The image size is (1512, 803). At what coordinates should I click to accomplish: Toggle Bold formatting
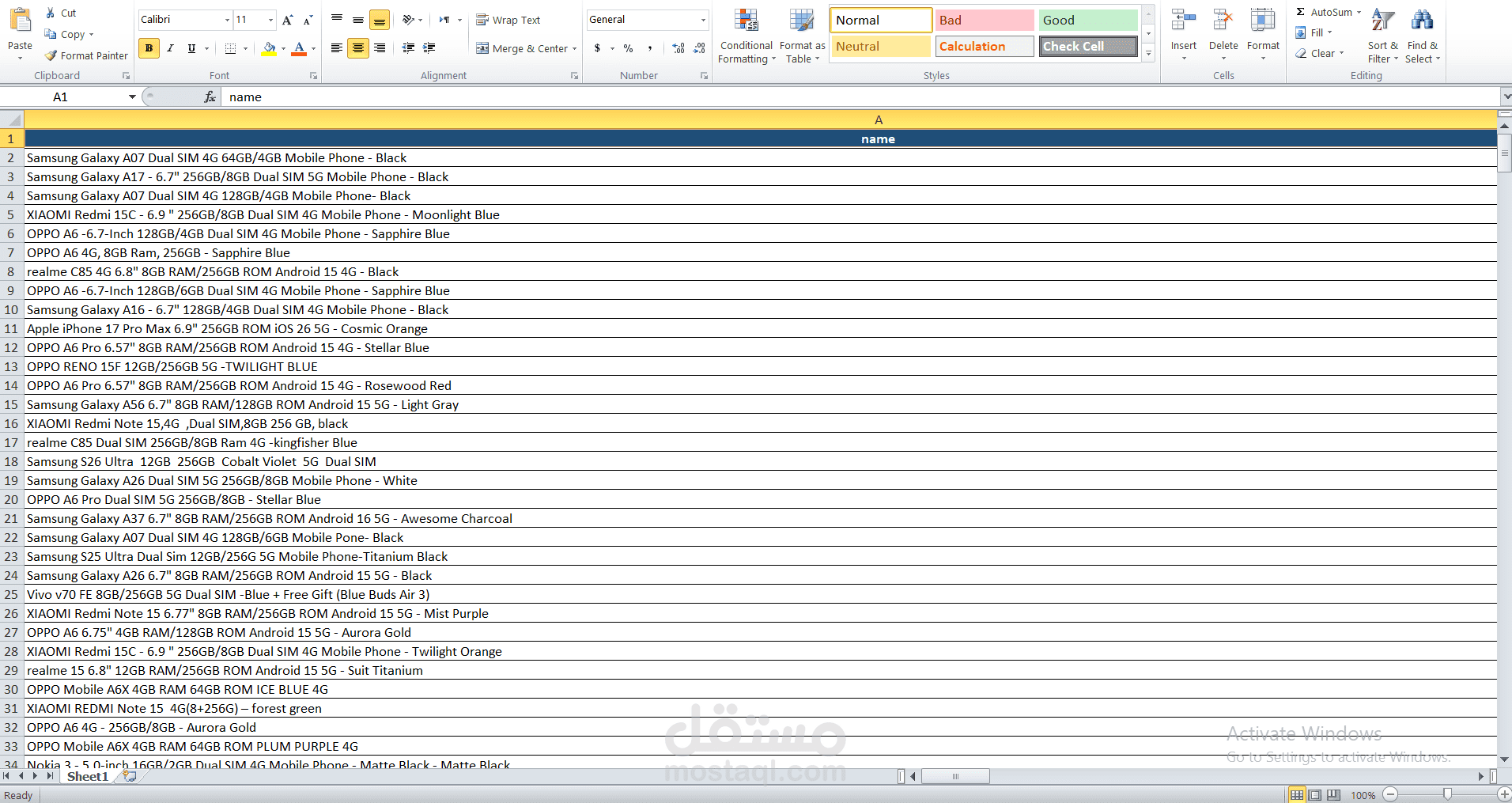149,48
